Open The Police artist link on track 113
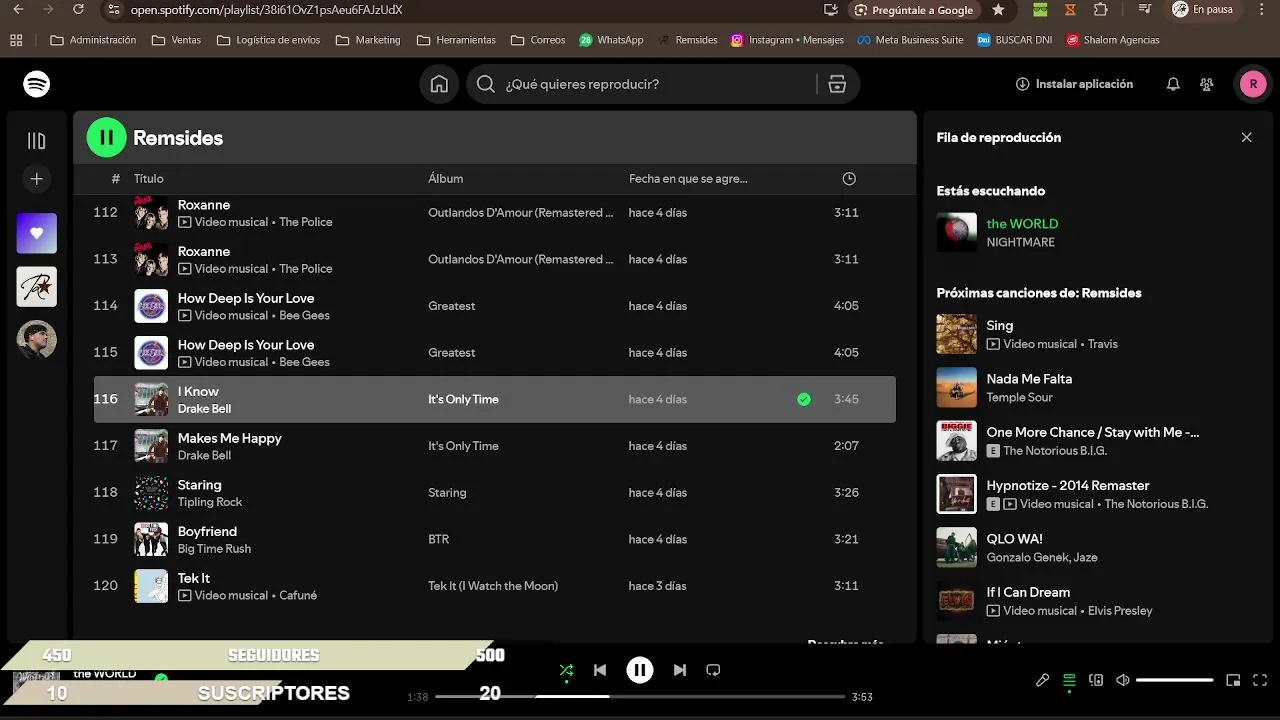 306,269
